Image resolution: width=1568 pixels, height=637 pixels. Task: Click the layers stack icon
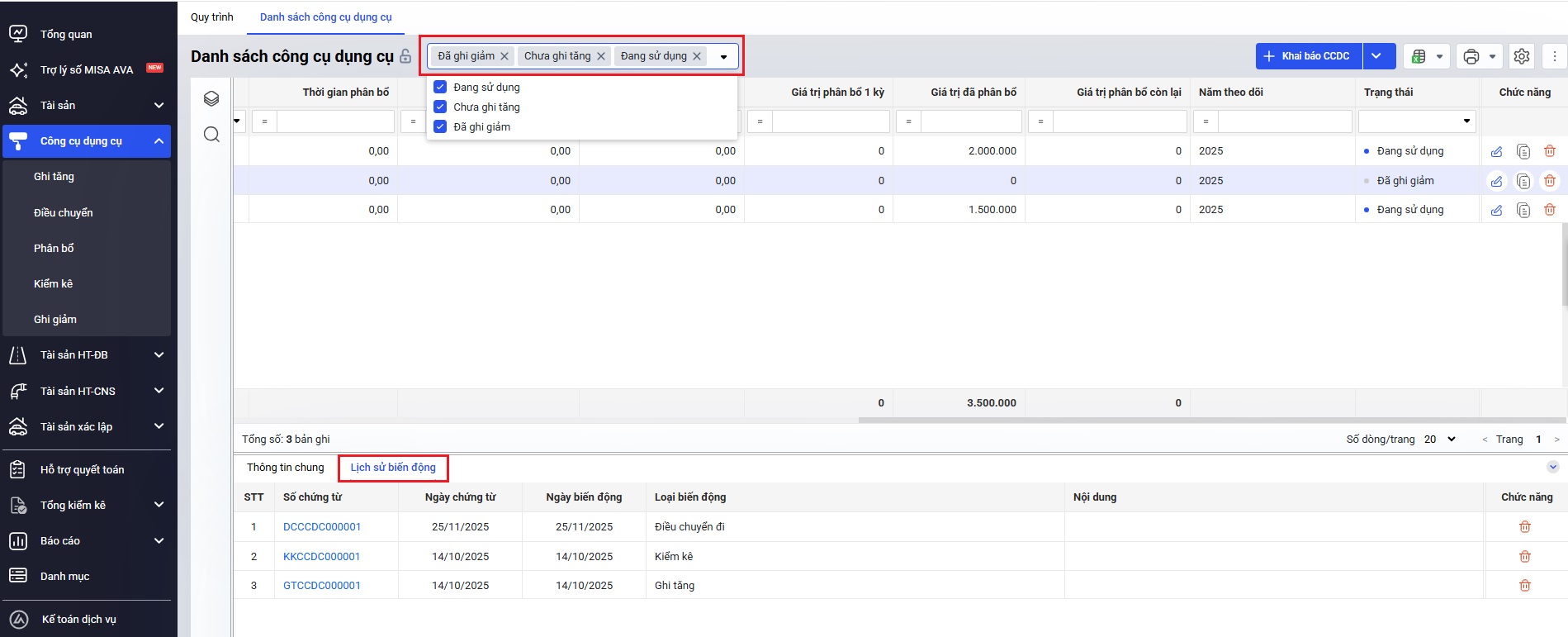[x=211, y=99]
